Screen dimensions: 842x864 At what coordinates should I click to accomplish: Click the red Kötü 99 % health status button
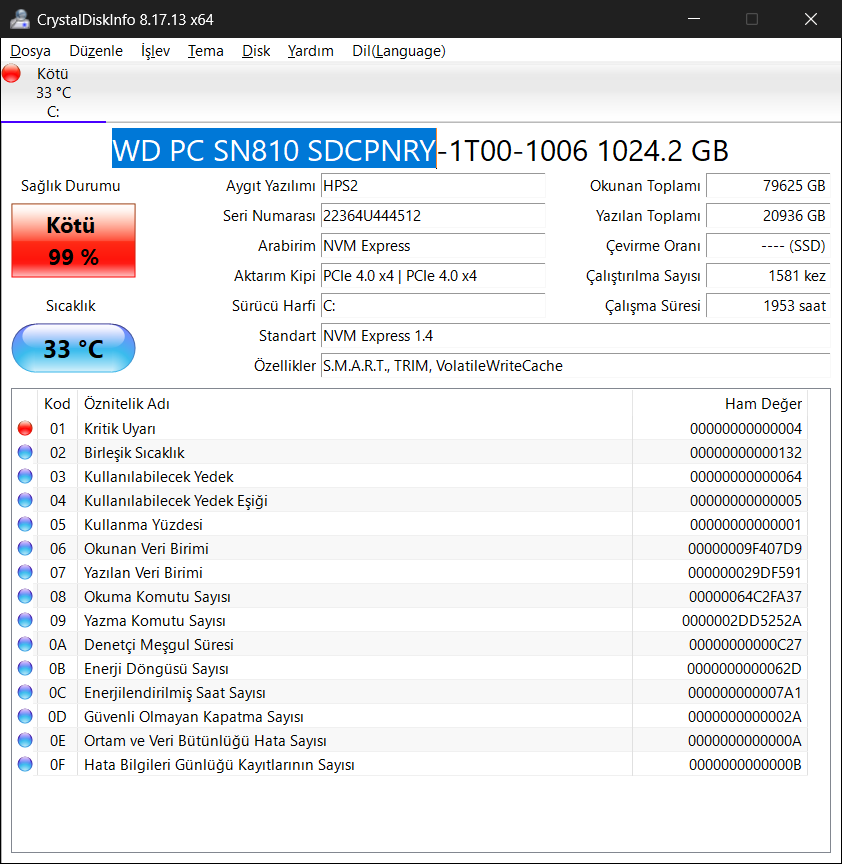coord(73,240)
